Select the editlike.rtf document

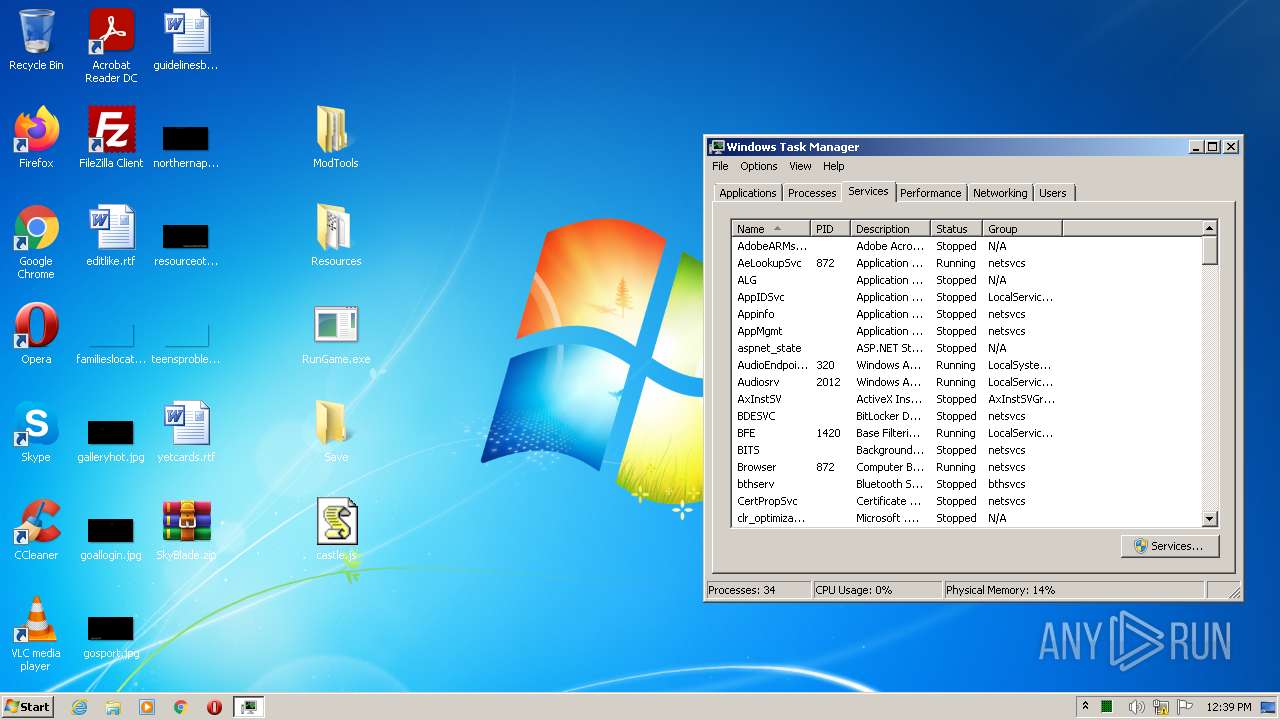(111, 236)
